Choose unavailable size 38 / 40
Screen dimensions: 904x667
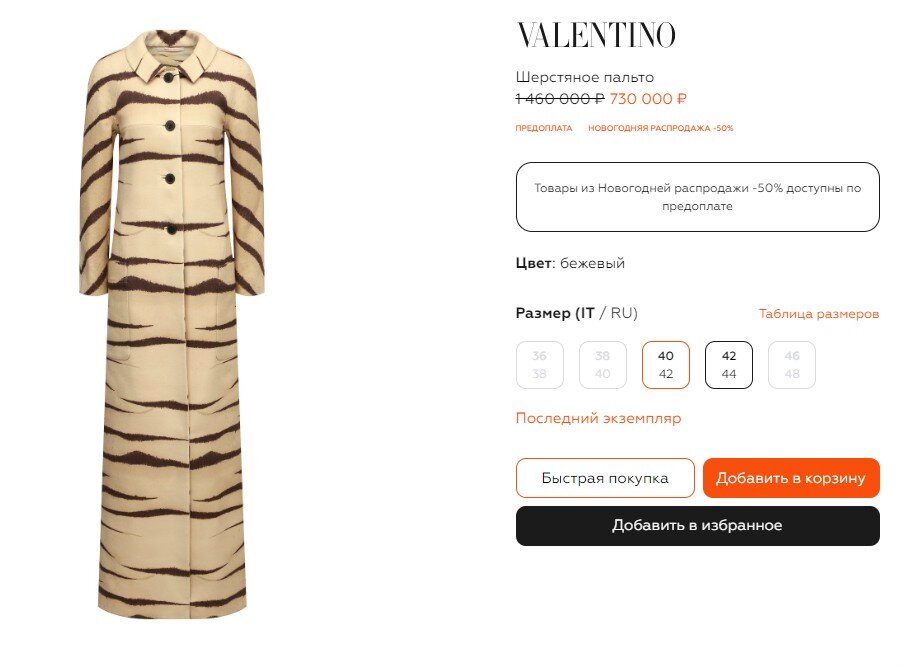pyautogui.click(x=602, y=365)
